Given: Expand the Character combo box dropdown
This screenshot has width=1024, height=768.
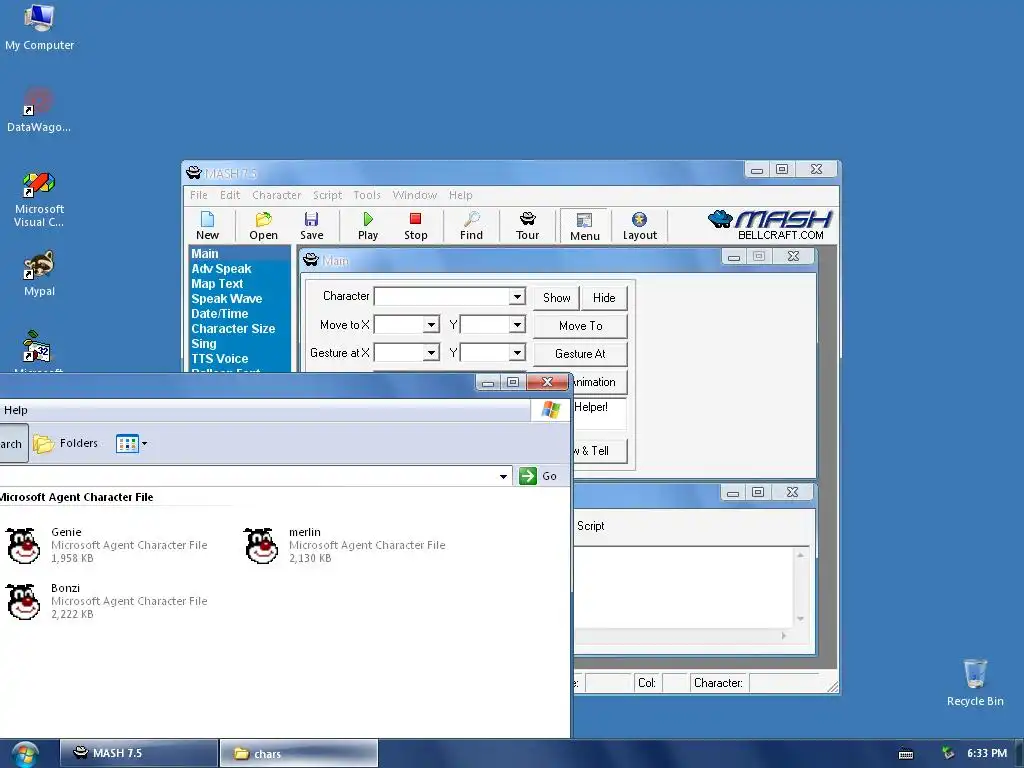Looking at the screenshot, I should click(x=517, y=296).
